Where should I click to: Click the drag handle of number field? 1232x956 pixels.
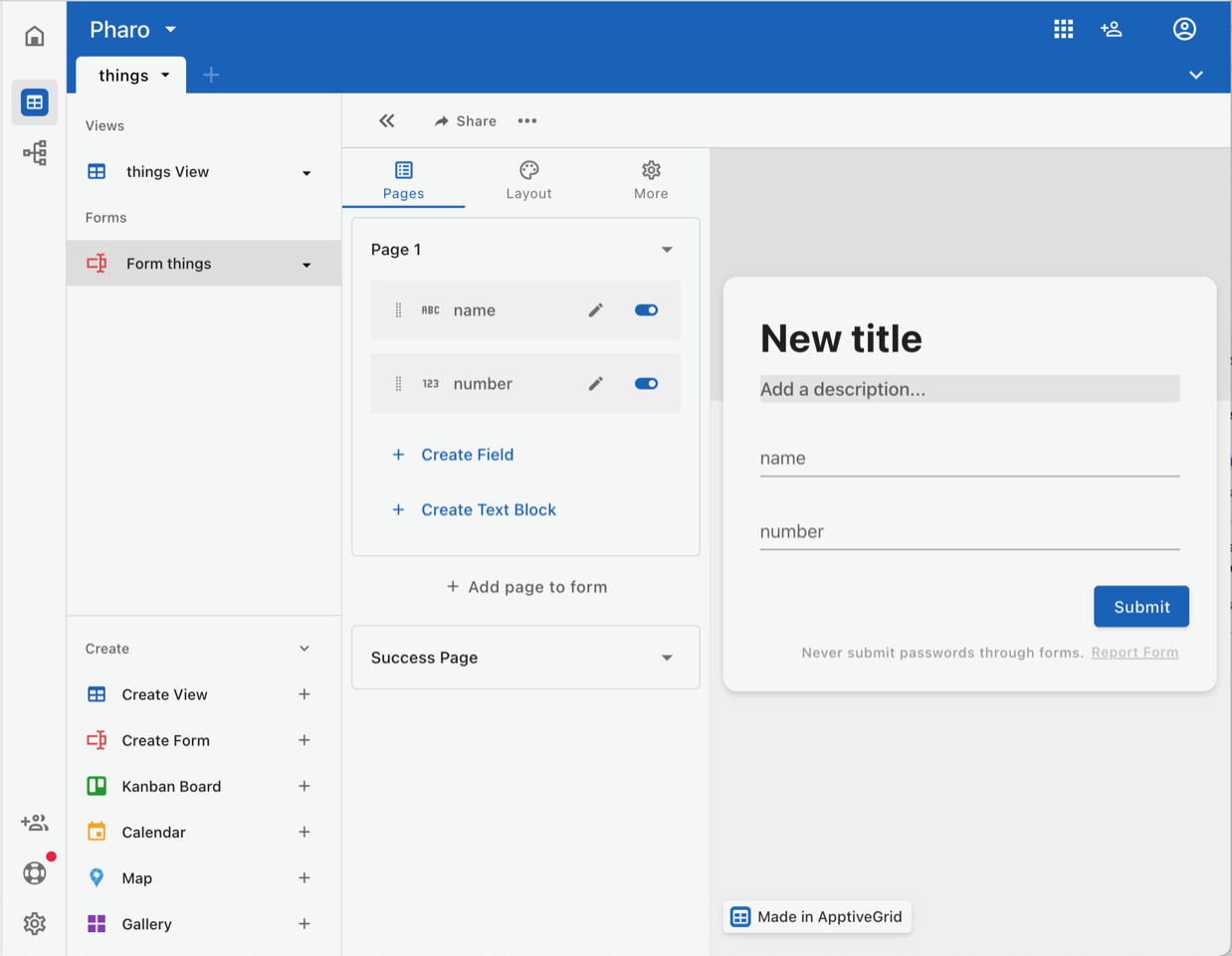coord(398,384)
